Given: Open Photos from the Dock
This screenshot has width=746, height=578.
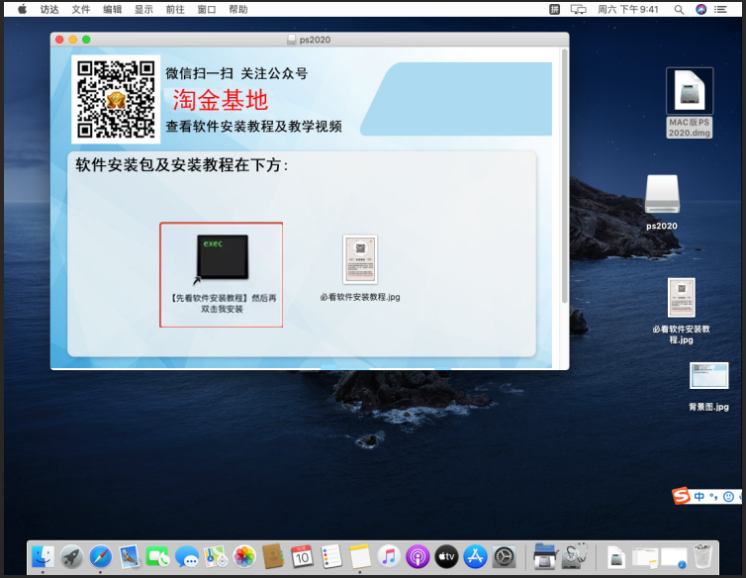Looking at the screenshot, I should pos(245,556).
